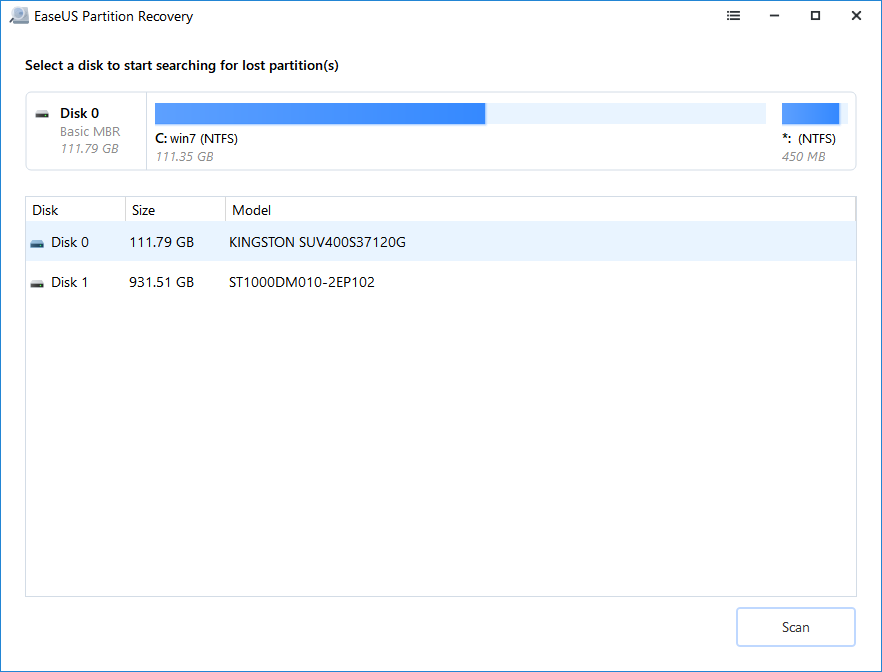882x672 pixels.
Task: Select the KINGSTON SUV400S37120G disk row
Action: click(317, 242)
